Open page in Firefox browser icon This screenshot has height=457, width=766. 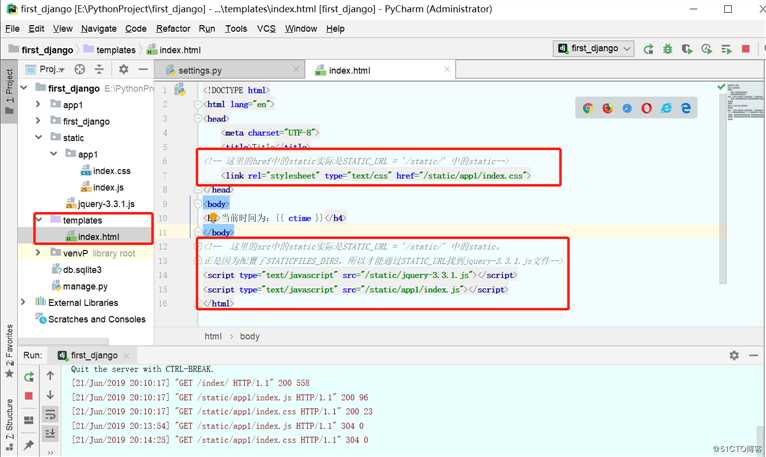pos(607,108)
